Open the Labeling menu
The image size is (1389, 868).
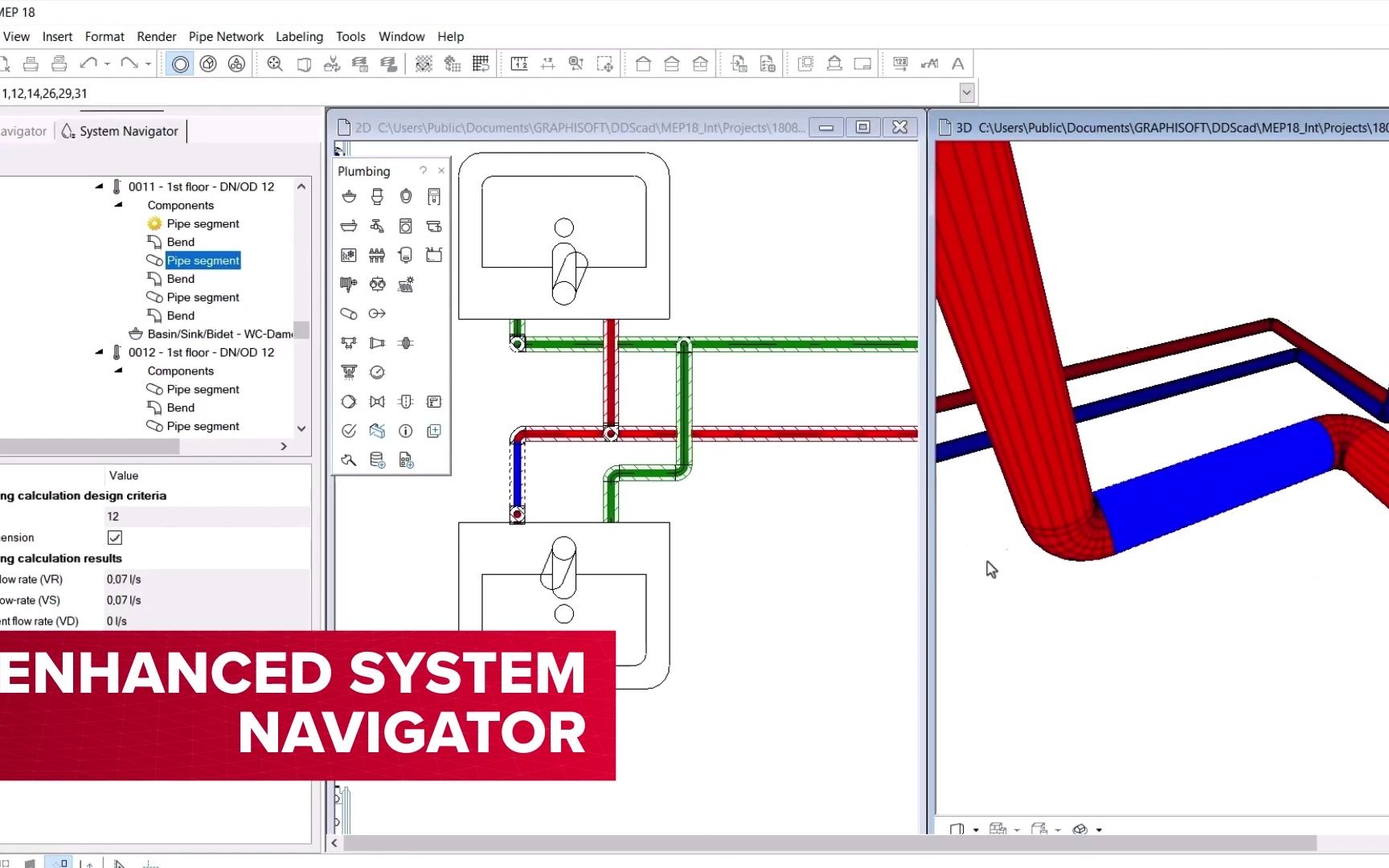(x=299, y=37)
